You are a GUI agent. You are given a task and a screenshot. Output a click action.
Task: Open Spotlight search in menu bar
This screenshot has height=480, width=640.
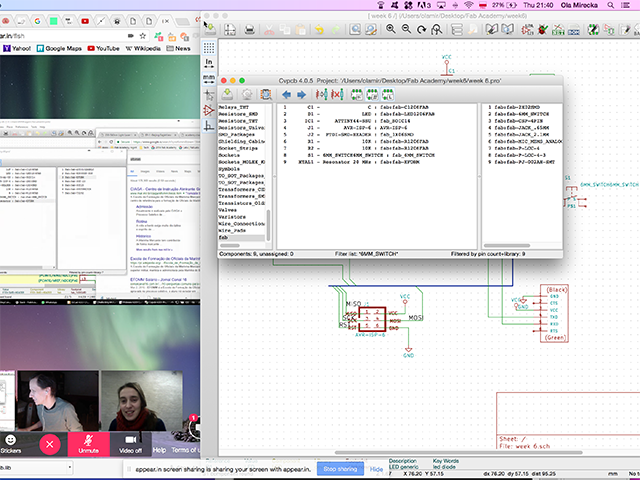coord(611,5)
